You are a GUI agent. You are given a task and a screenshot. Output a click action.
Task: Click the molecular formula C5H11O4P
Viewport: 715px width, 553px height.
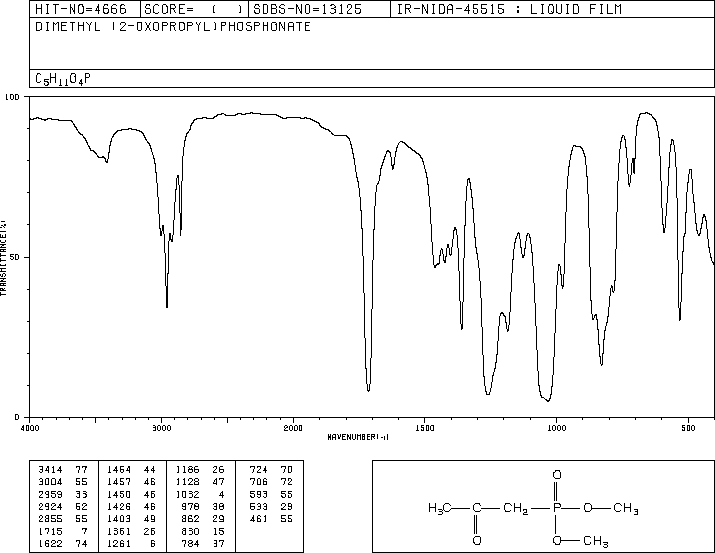click(63, 79)
